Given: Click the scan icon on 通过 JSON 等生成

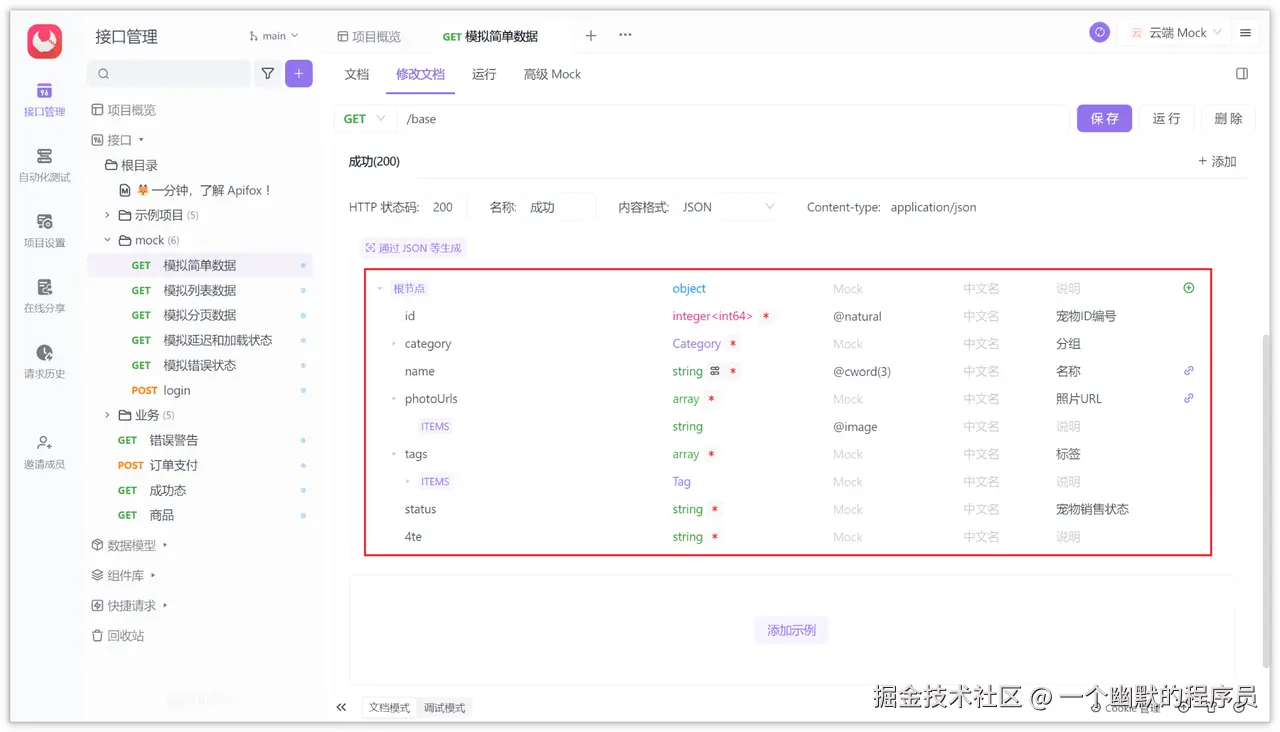Looking at the screenshot, I should click(x=371, y=248).
